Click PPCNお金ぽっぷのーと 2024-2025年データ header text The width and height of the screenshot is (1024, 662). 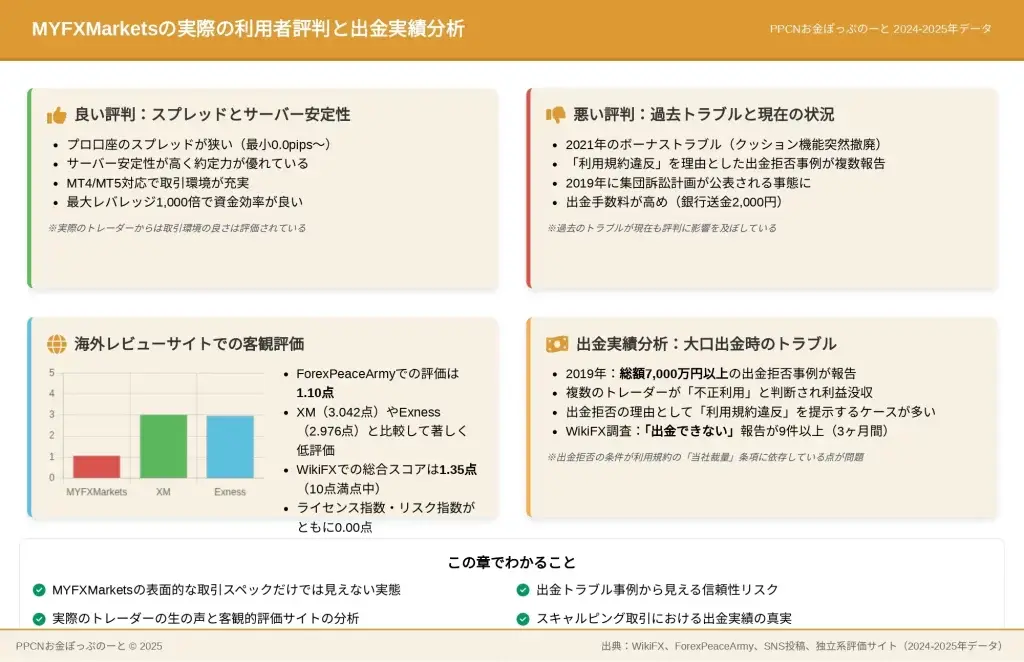coord(880,29)
